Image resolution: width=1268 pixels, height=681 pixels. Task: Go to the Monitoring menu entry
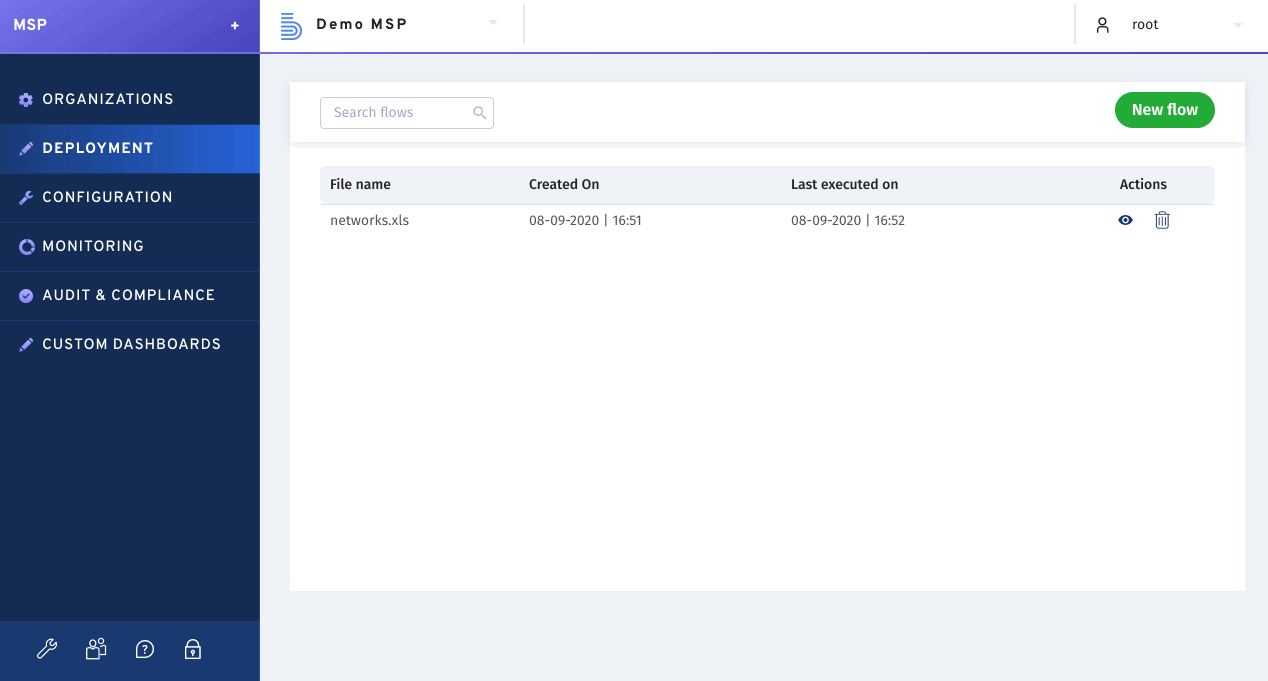point(94,246)
